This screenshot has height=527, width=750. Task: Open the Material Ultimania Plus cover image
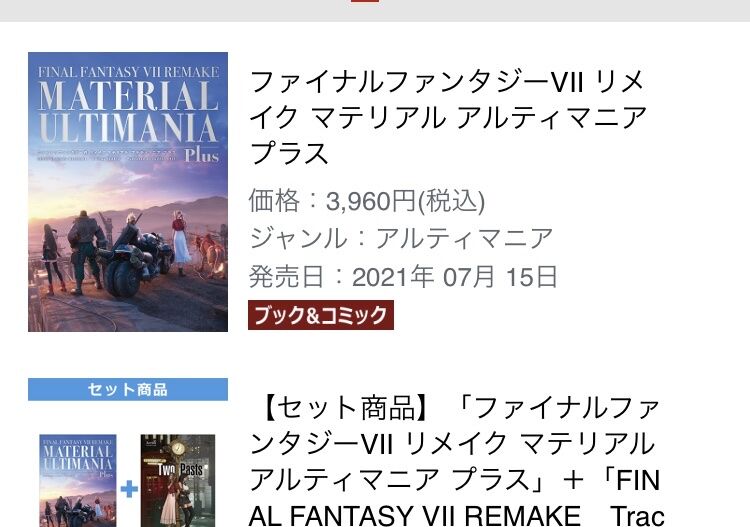pyautogui.click(x=128, y=192)
